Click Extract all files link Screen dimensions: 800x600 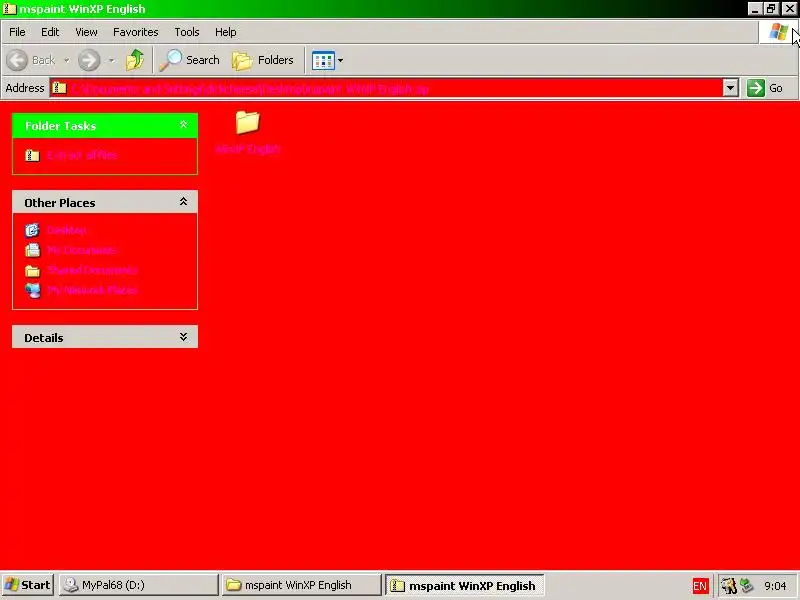[x=82, y=155]
